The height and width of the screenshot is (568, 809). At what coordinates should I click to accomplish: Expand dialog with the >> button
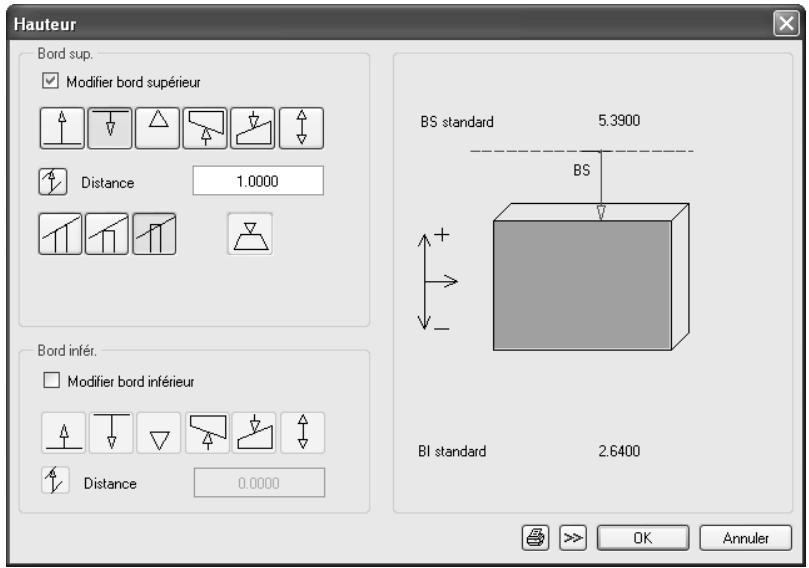click(573, 538)
